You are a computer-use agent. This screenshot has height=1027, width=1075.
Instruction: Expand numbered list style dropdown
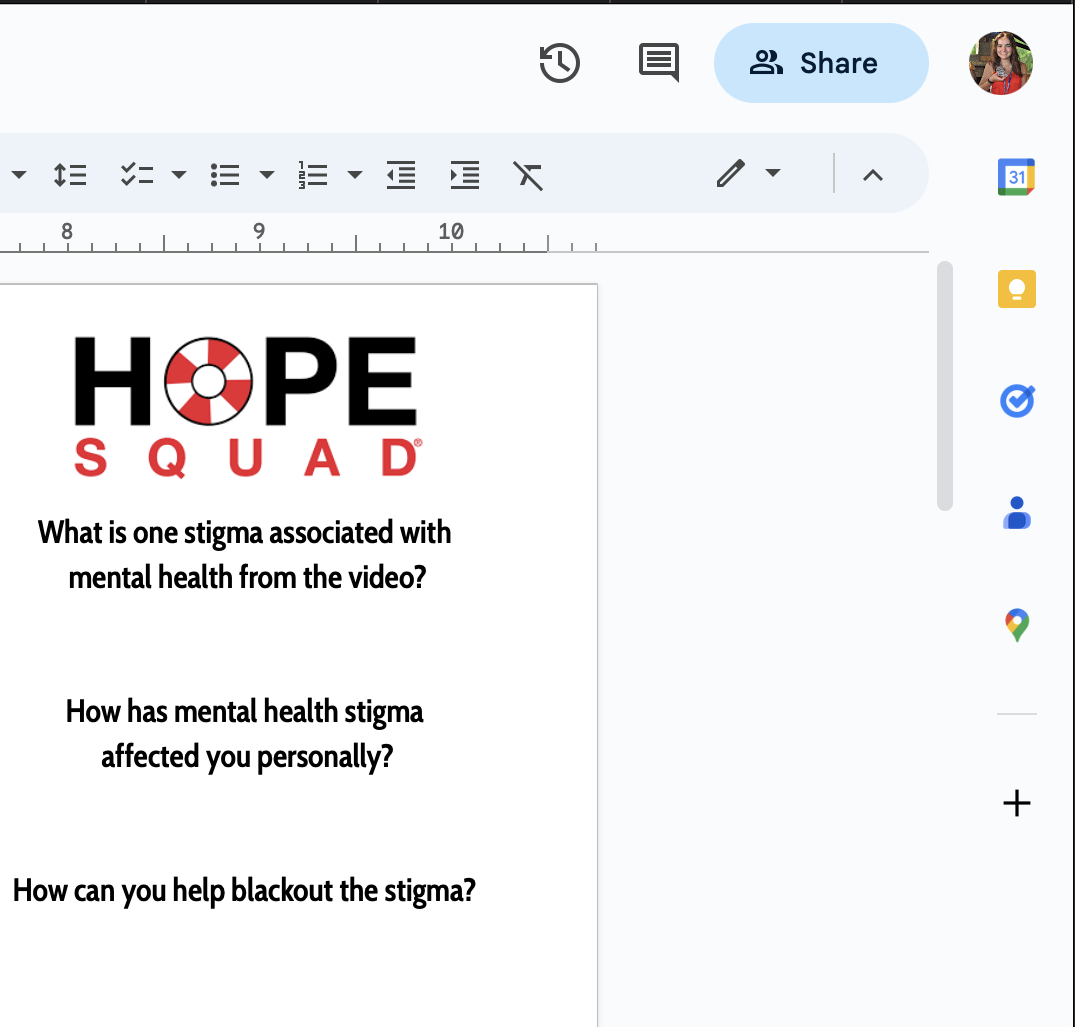pos(355,175)
